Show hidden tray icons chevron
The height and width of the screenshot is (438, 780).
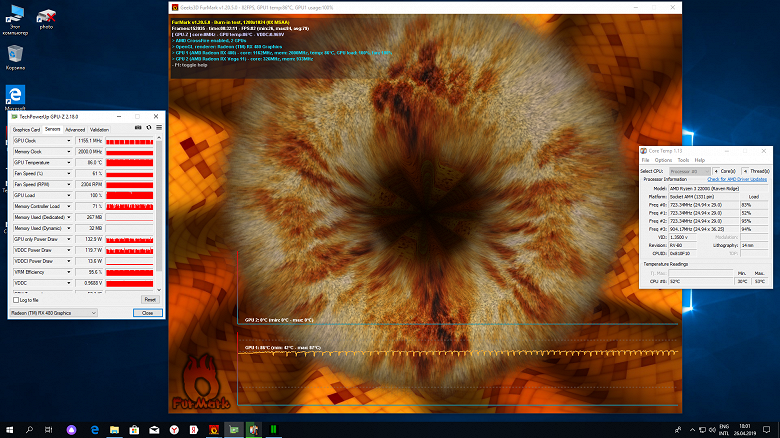[692, 430]
